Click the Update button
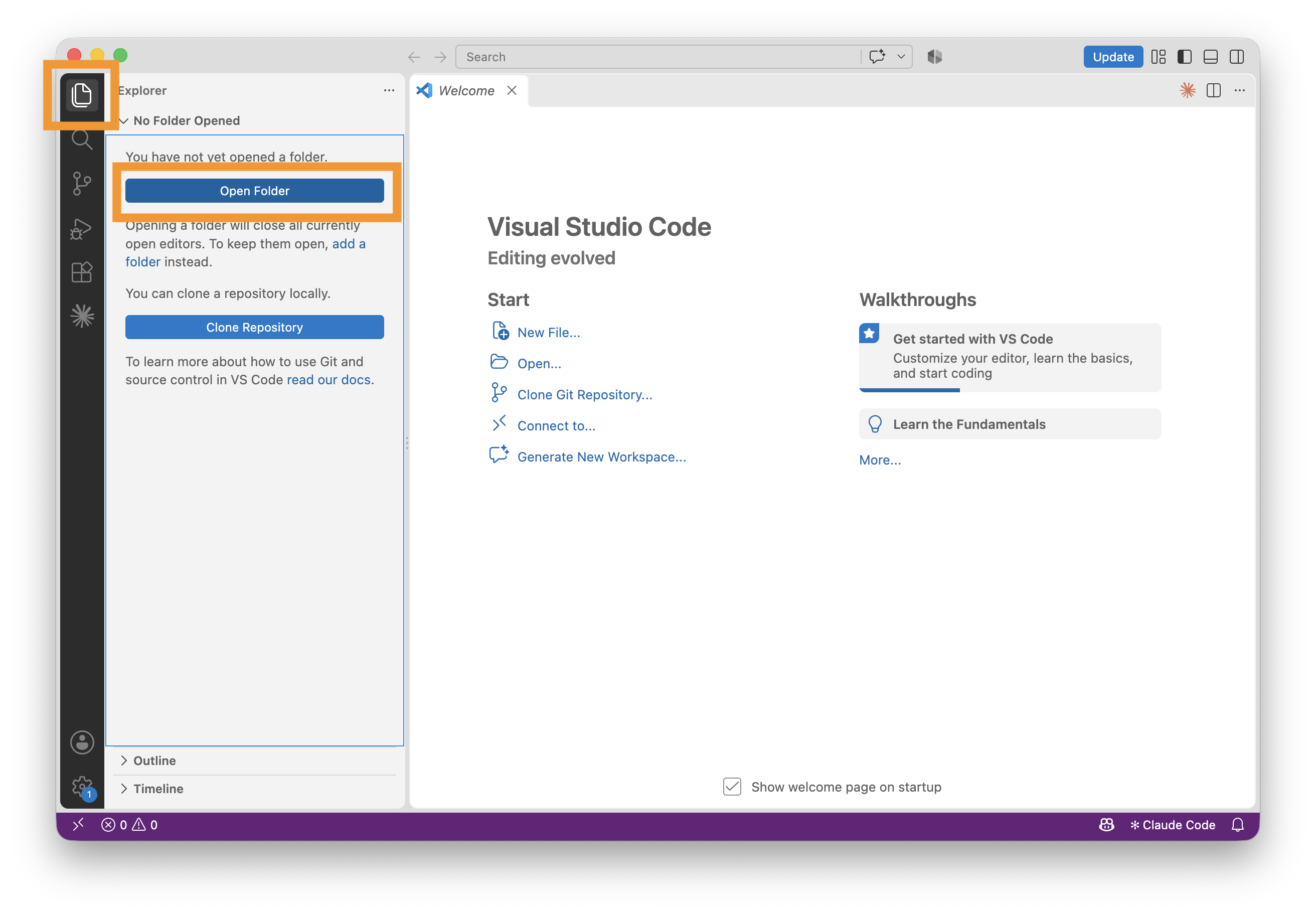 click(x=1112, y=57)
